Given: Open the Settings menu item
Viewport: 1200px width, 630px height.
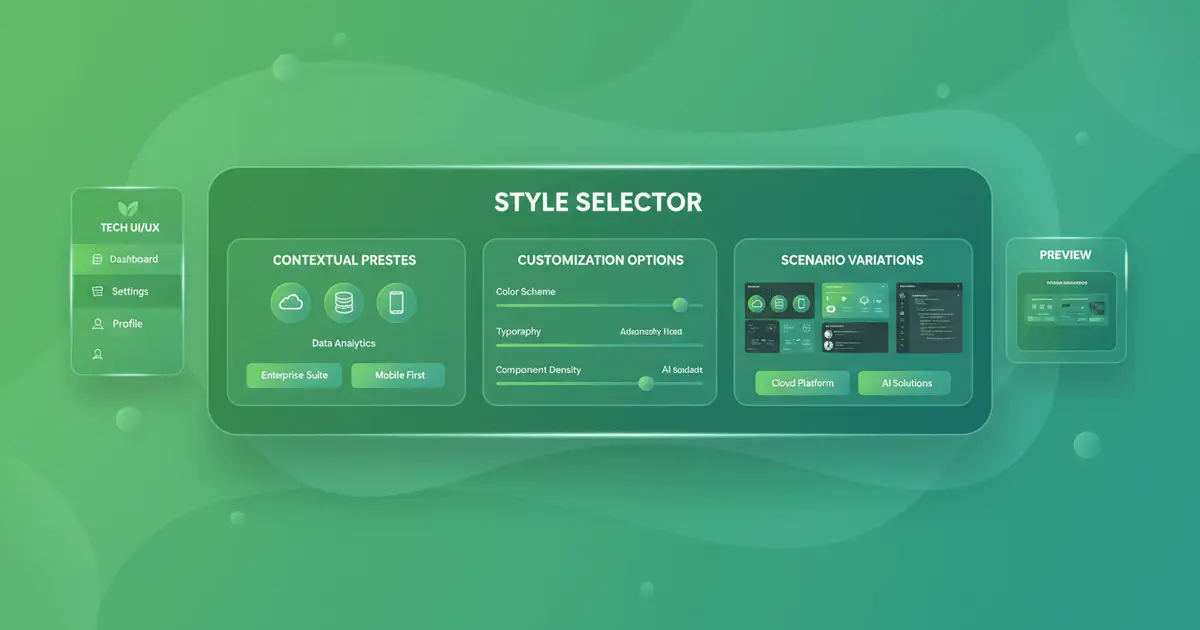Looking at the screenshot, I should [x=130, y=291].
